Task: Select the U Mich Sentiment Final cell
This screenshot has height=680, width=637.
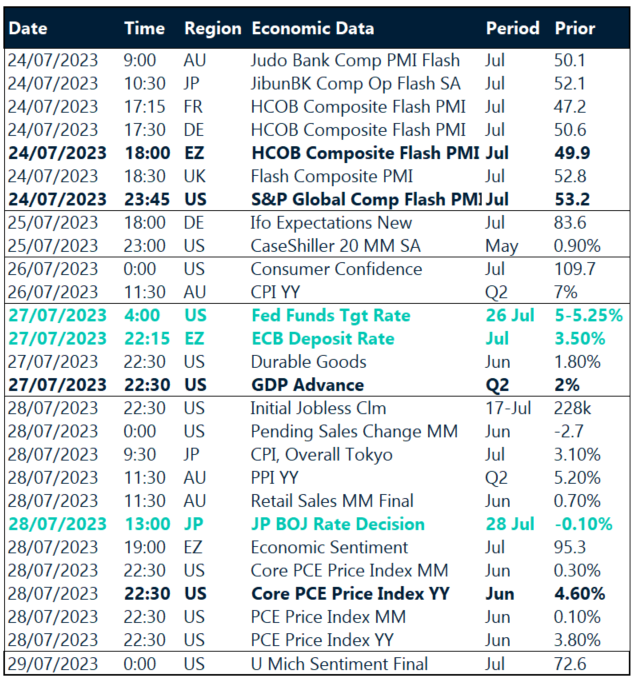Action: point(339,664)
